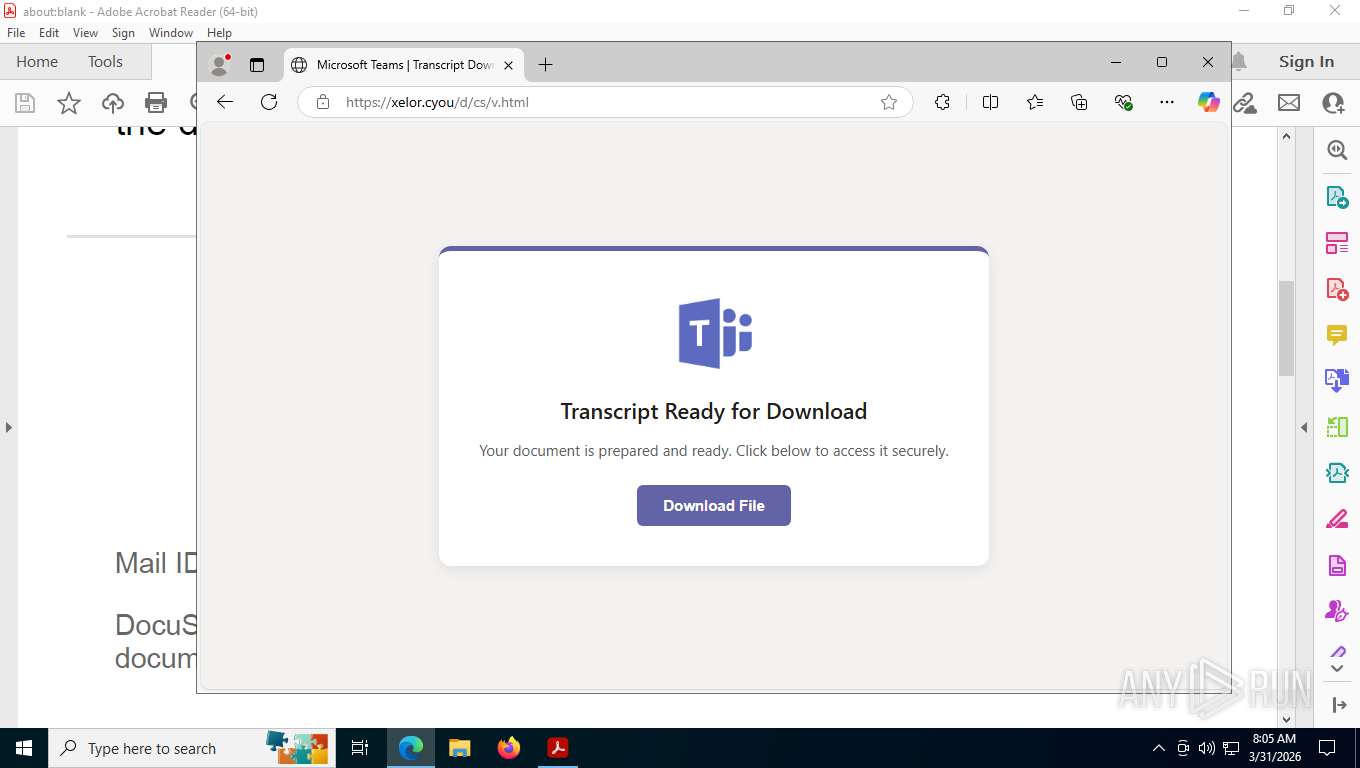
Task: Select the Microsoft Teams Transcript tab
Action: pos(403,65)
